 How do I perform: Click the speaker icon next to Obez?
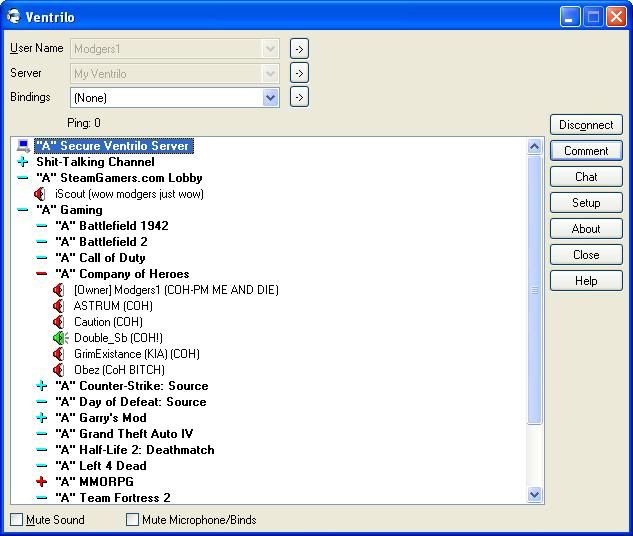(x=59, y=370)
